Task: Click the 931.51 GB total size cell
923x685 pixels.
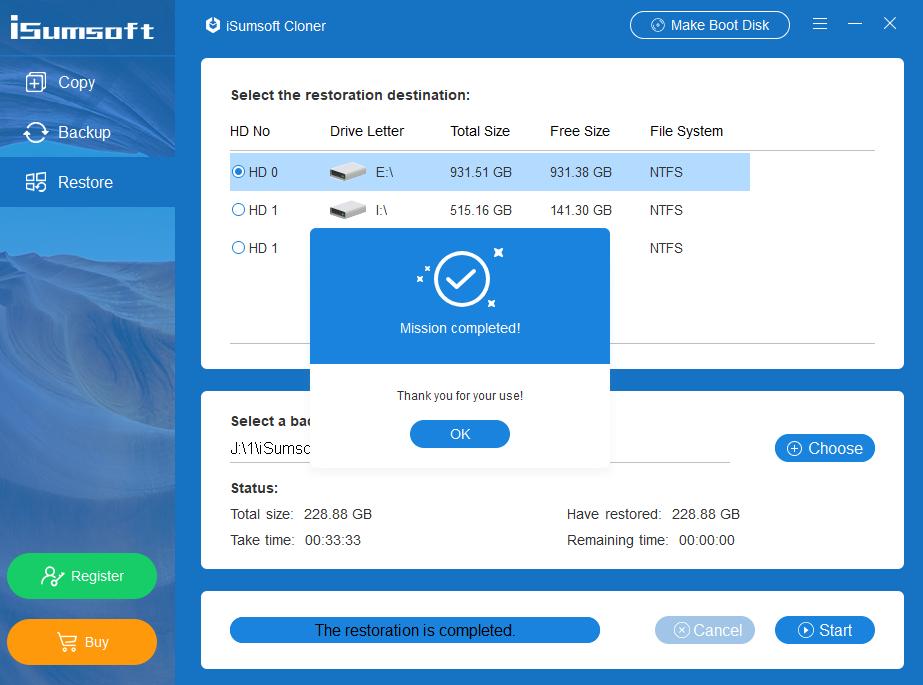Action: tap(481, 172)
